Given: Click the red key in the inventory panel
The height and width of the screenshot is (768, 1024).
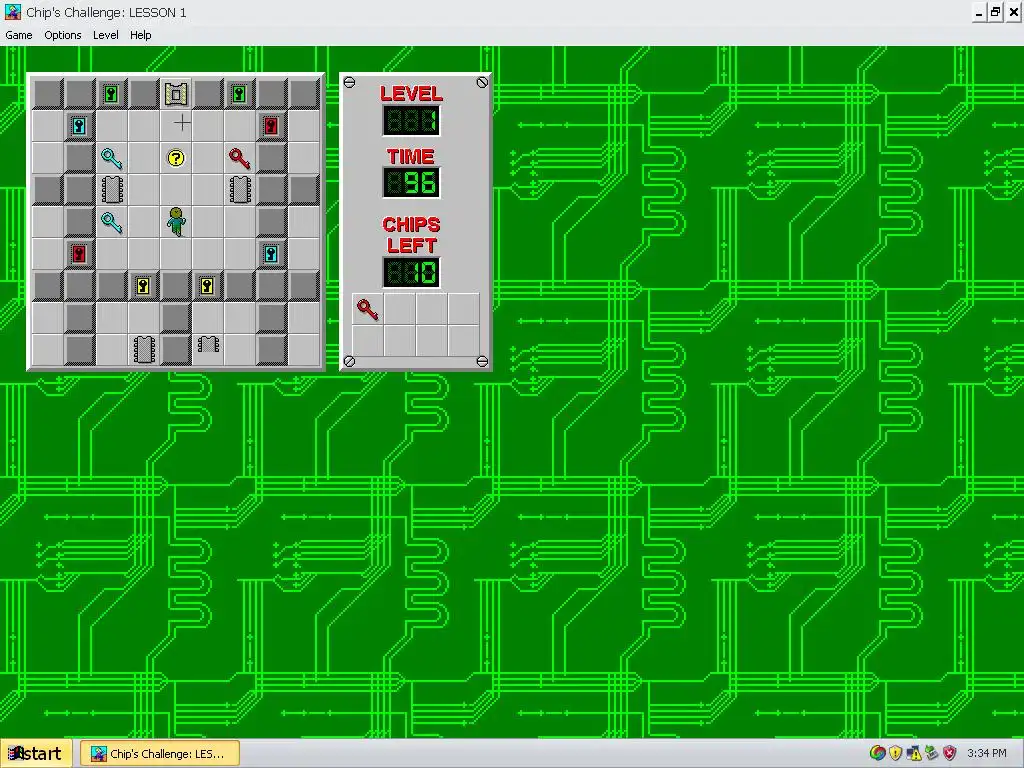Looking at the screenshot, I should (368, 309).
